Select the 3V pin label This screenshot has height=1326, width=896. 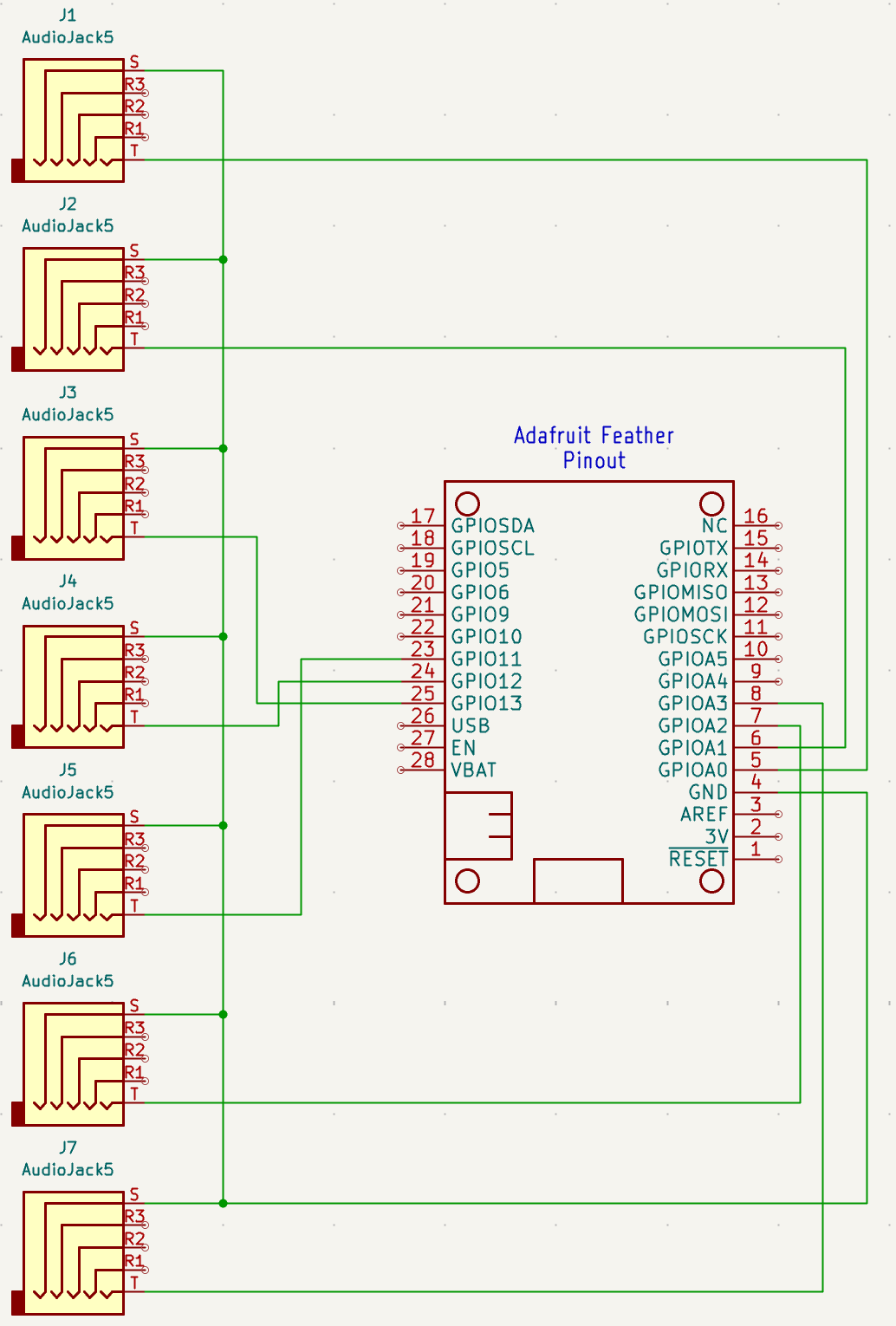[x=717, y=837]
